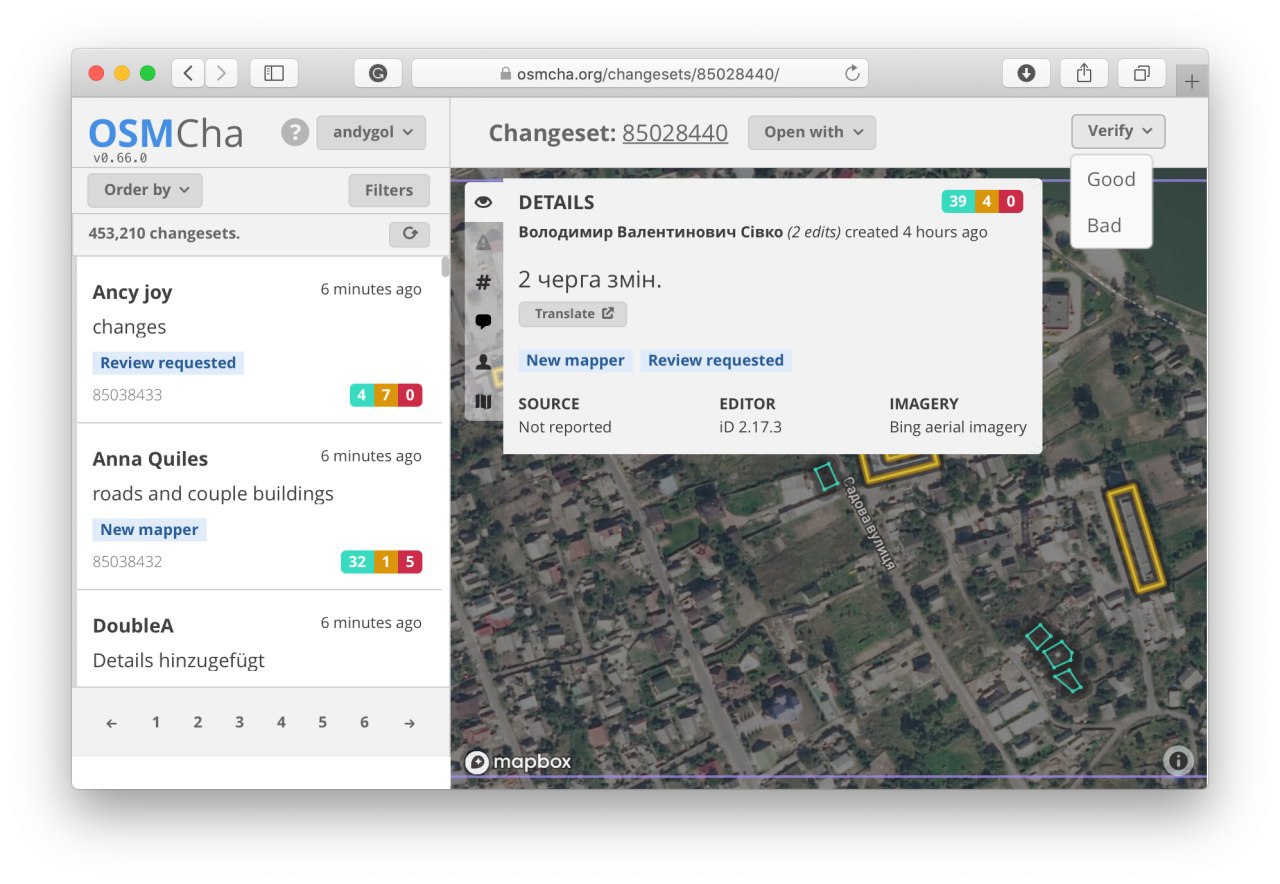The width and height of the screenshot is (1280, 884).
Task: Open the suspicion warning triangle tab
Action: [x=484, y=242]
